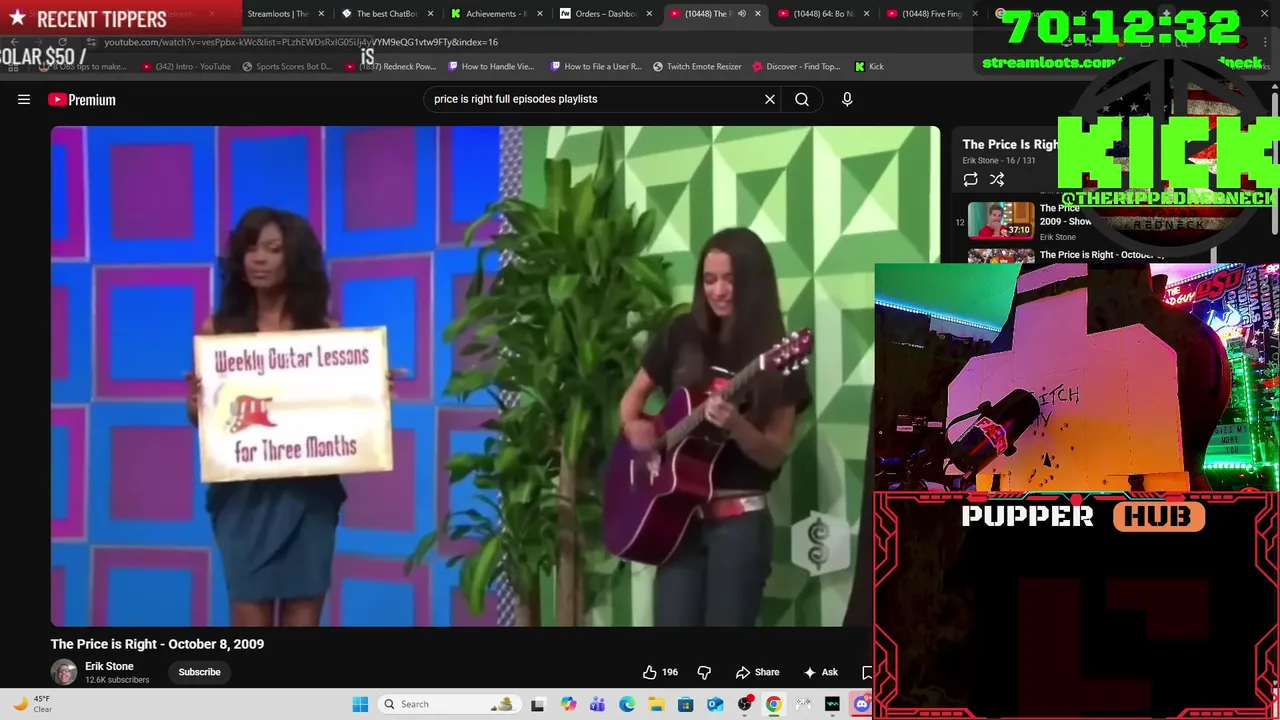
Task: Open Erik Stone channel name link
Action: tap(109, 666)
